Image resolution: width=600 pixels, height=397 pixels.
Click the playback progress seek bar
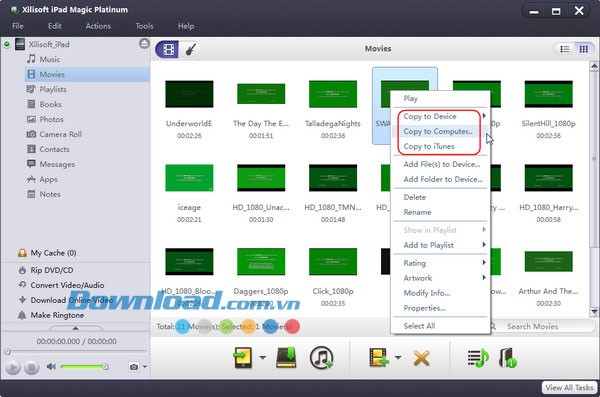pyautogui.click(x=76, y=351)
